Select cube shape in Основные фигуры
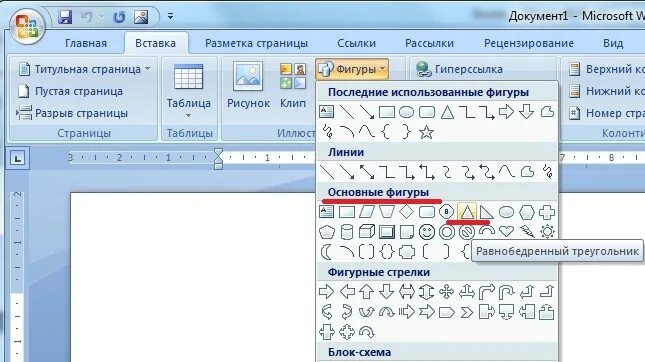This screenshot has width=645, height=362. pyautogui.click(x=367, y=232)
